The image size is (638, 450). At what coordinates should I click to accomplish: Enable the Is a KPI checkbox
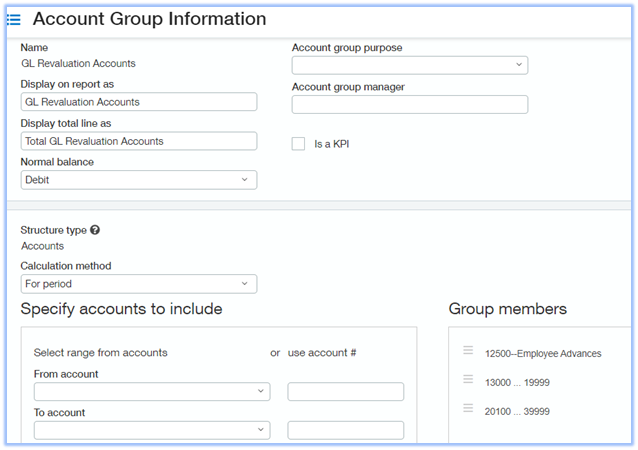pos(298,144)
